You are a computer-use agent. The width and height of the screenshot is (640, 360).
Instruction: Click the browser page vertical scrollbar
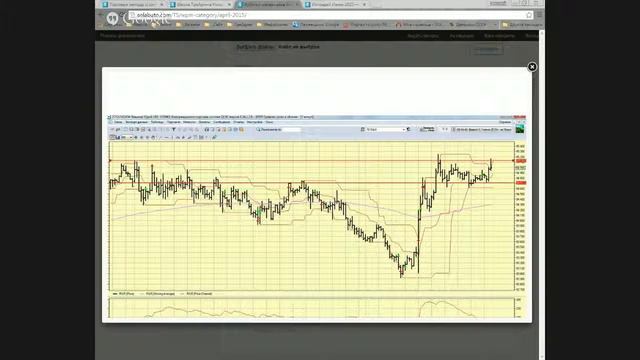coord(542,195)
